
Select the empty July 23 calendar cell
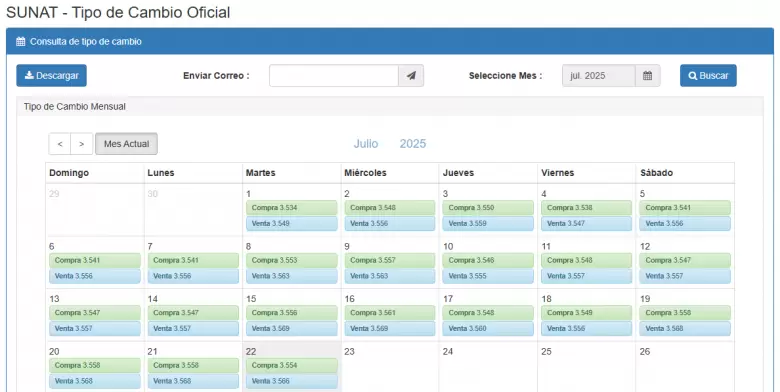click(390, 367)
